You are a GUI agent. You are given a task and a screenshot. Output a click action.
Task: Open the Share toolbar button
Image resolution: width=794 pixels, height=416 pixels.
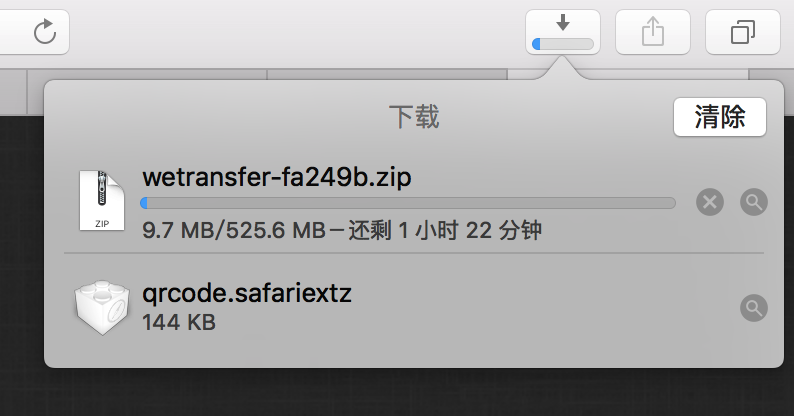[x=652, y=32]
